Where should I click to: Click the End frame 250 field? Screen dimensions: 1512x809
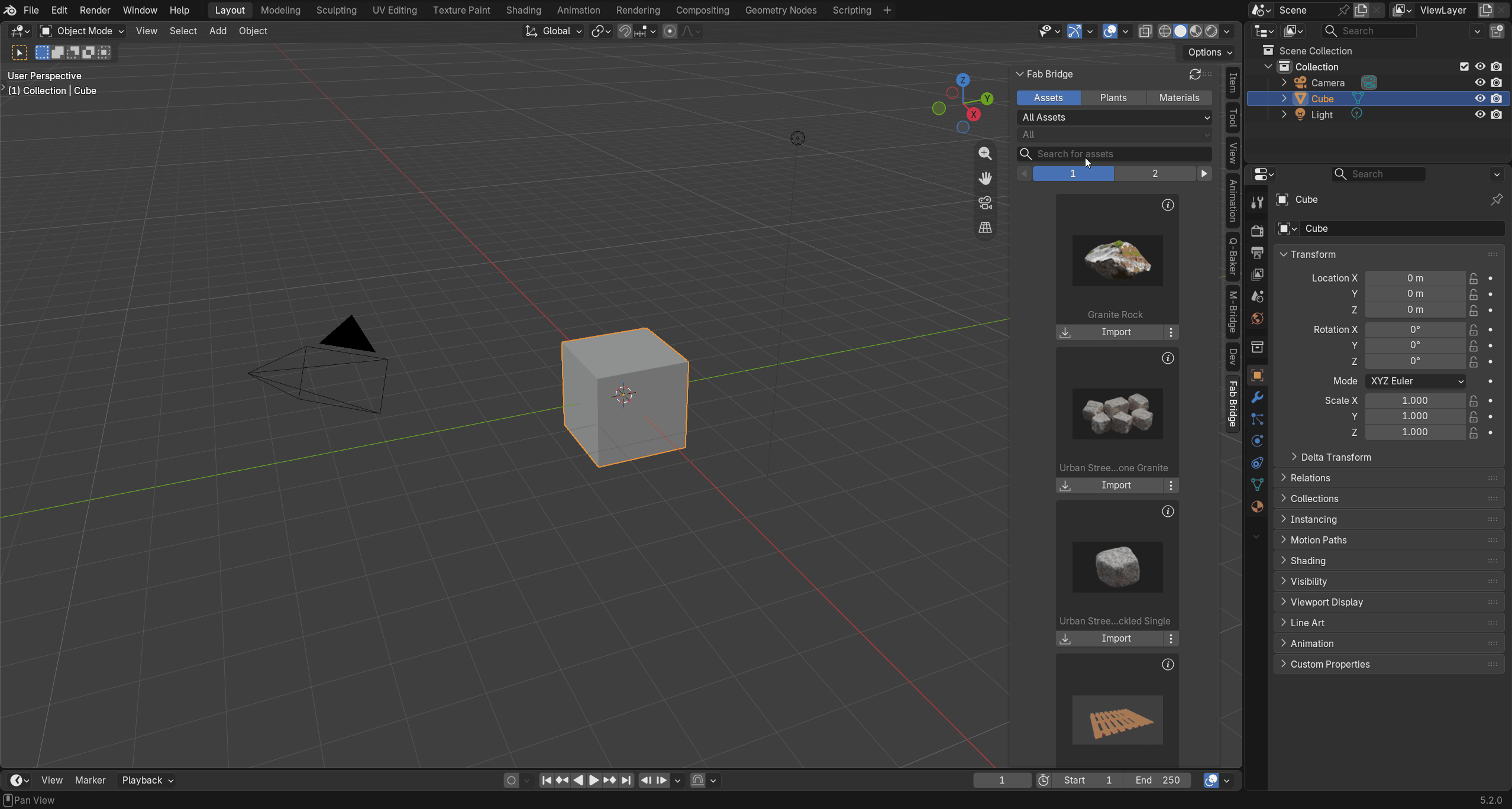click(1158, 781)
